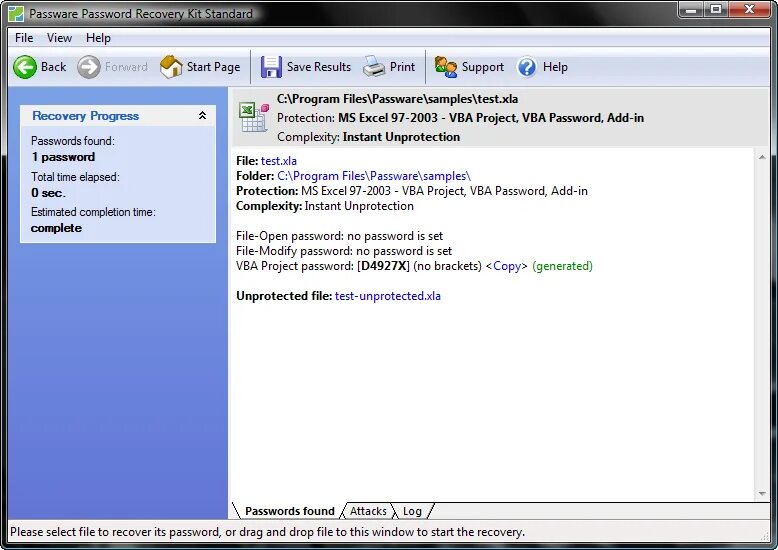The height and width of the screenshot is (550, 778).
Task: Minimize the Passware window
Action: tap(691, 9)
